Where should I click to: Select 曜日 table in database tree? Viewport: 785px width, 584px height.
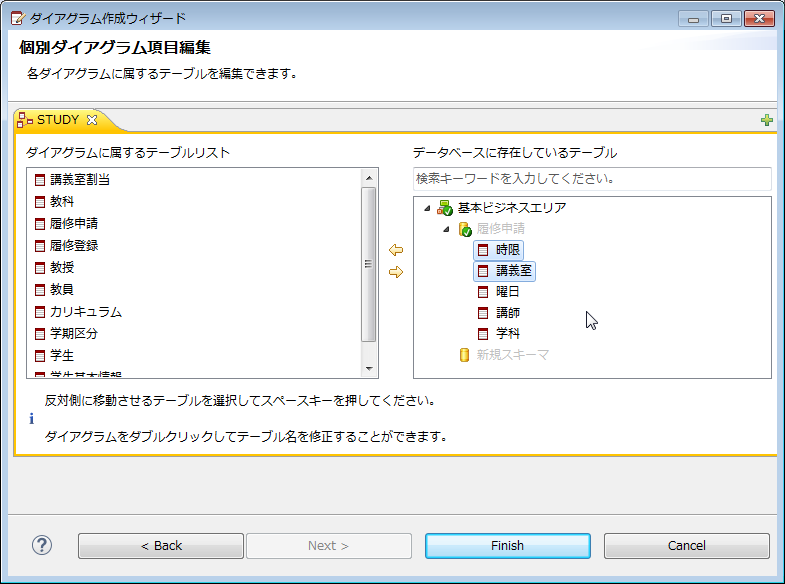tap(508, 292)
